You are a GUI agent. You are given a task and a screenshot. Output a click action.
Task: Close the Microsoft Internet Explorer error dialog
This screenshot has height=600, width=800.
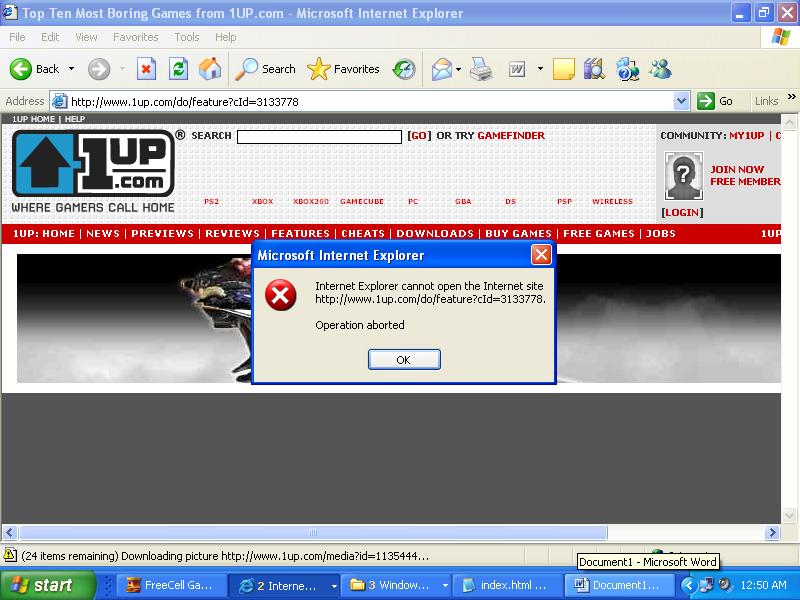coord(541,255)
